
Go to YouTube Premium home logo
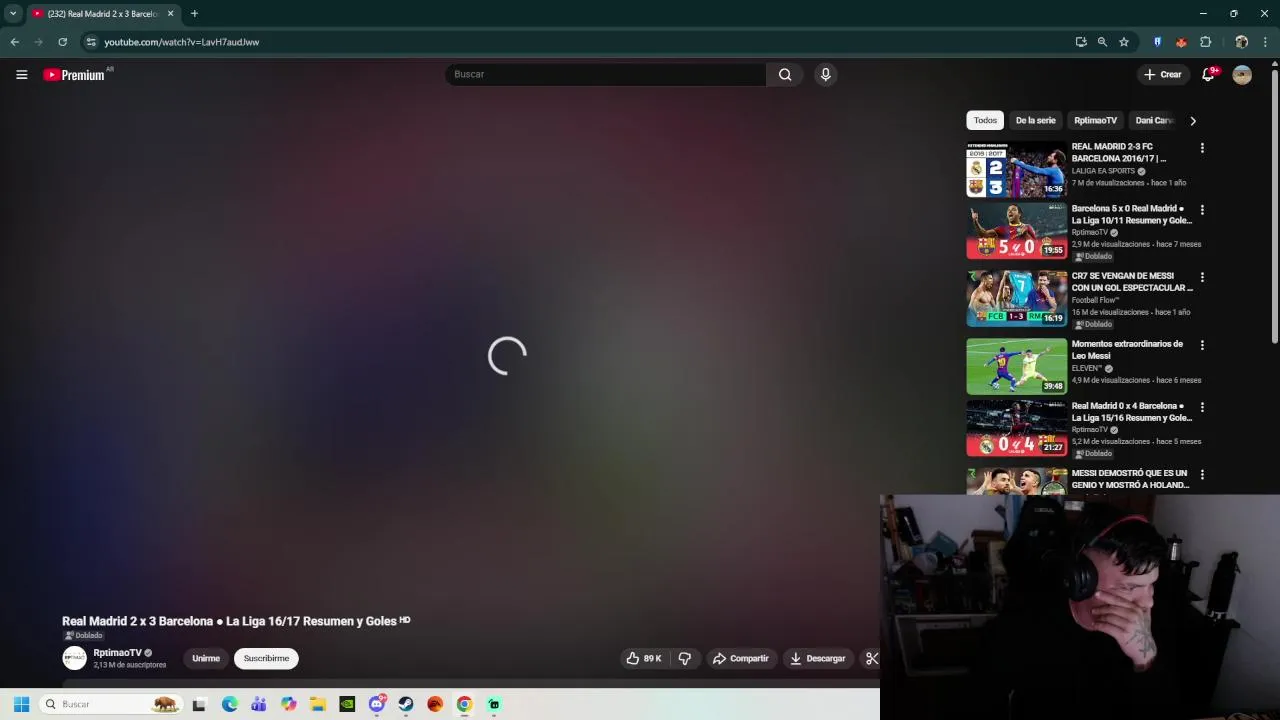(x=74, y=75)
